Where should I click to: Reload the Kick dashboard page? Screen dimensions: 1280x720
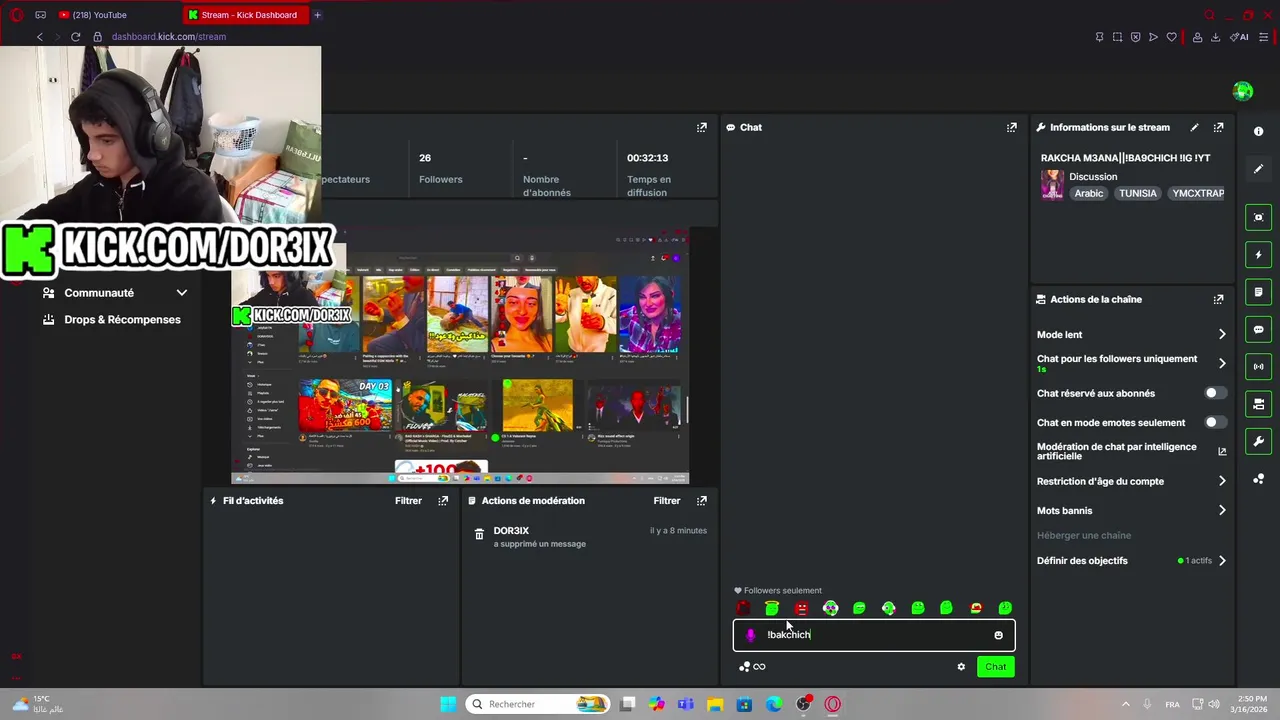point(75,37)
